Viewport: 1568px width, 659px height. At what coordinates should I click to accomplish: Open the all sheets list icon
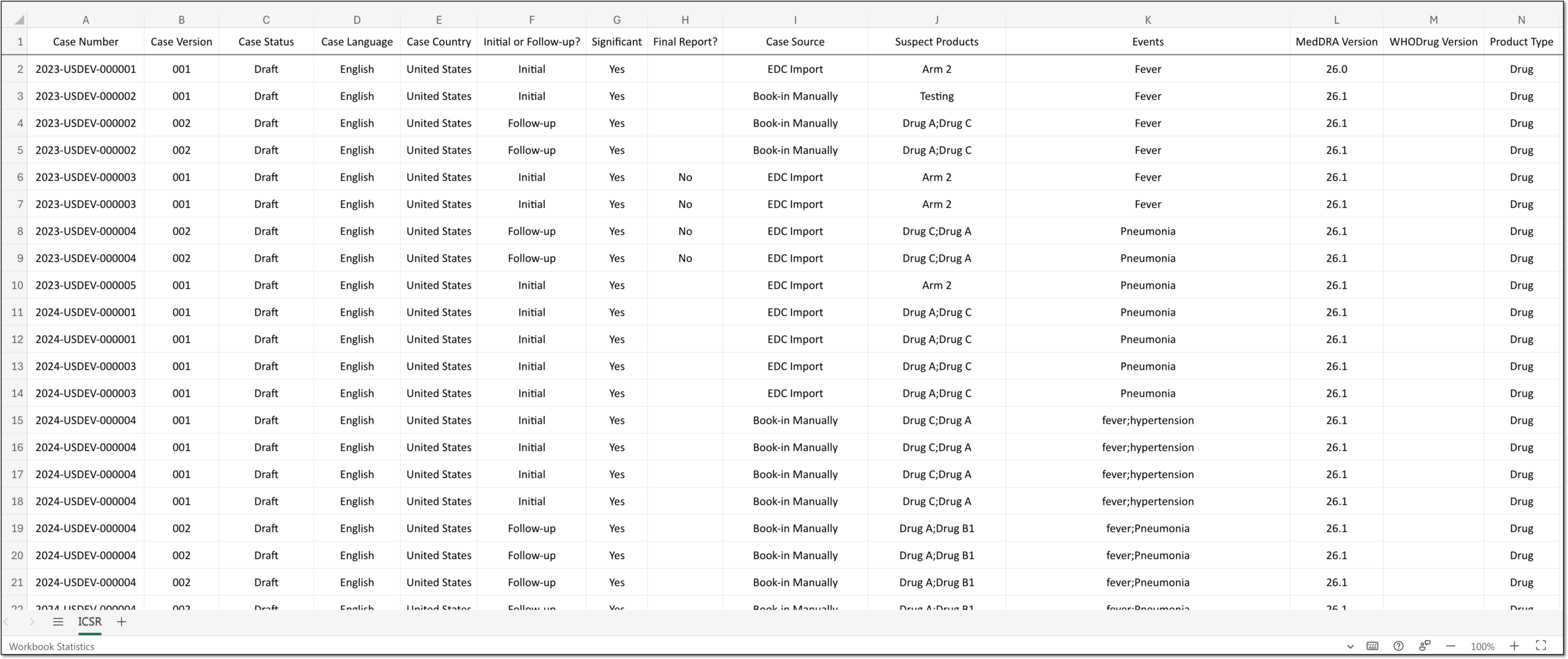(58, 622)
